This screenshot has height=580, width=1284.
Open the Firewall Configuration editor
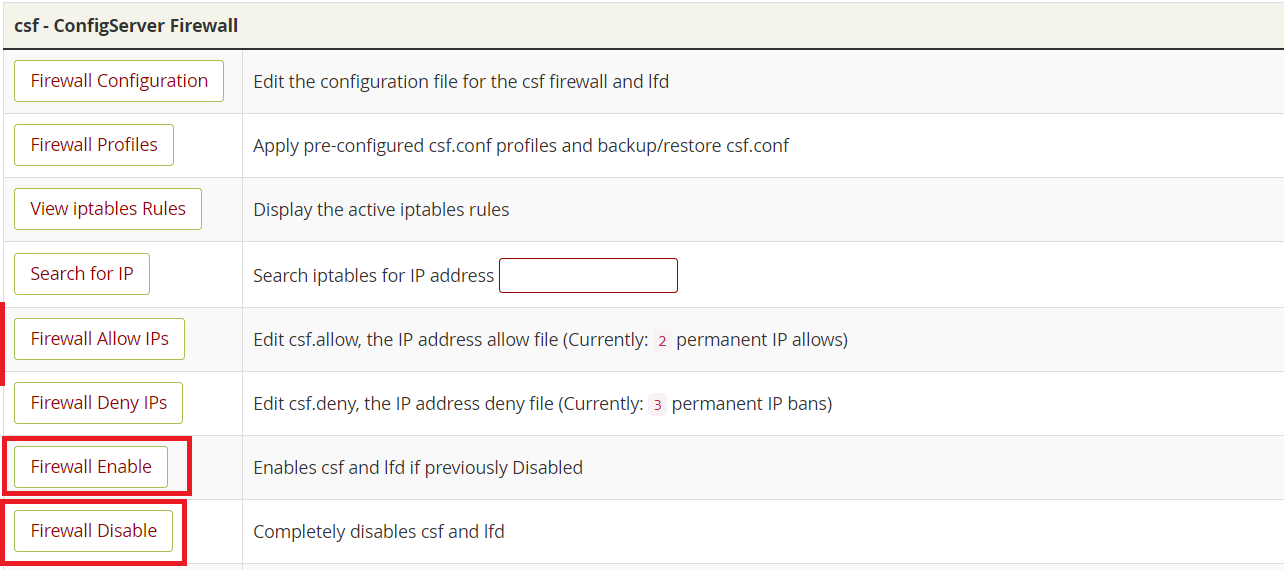(x=118, y=80)
